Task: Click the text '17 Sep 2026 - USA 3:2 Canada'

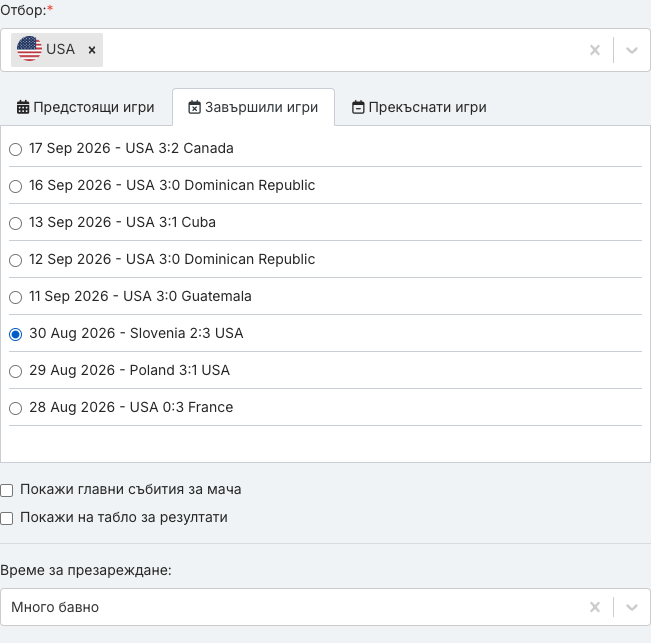Action: pos(131,148)
